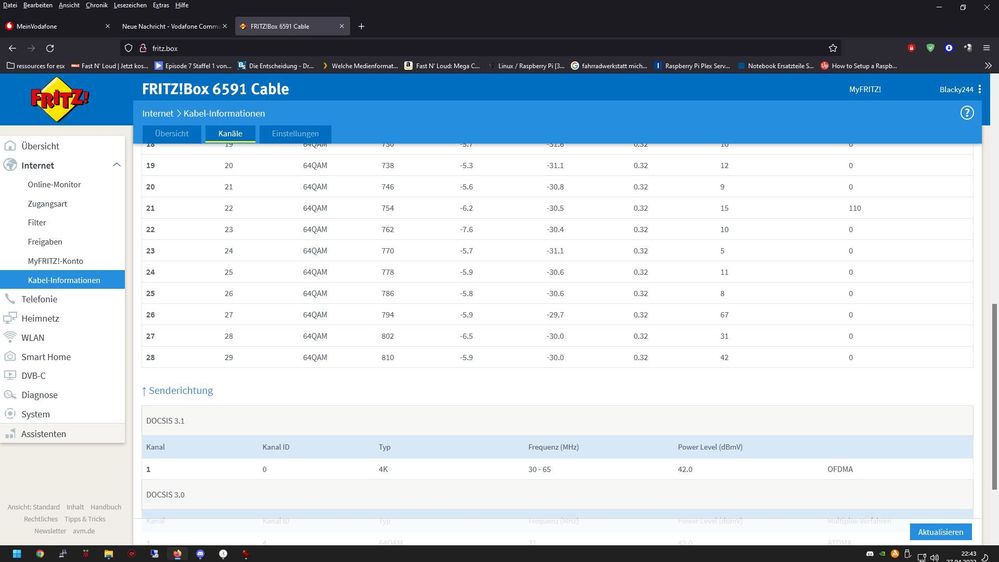Show more bookmarks with the chevron
999x562 pixels.
pos(988,66)
